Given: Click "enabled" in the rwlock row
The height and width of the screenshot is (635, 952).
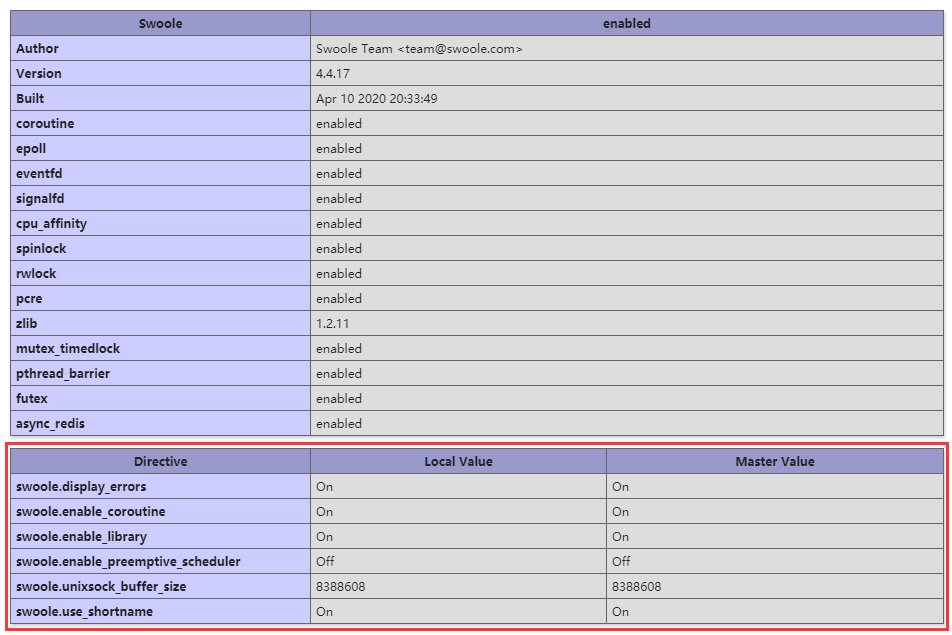Looking at the screenshot, I should point(339,273).
